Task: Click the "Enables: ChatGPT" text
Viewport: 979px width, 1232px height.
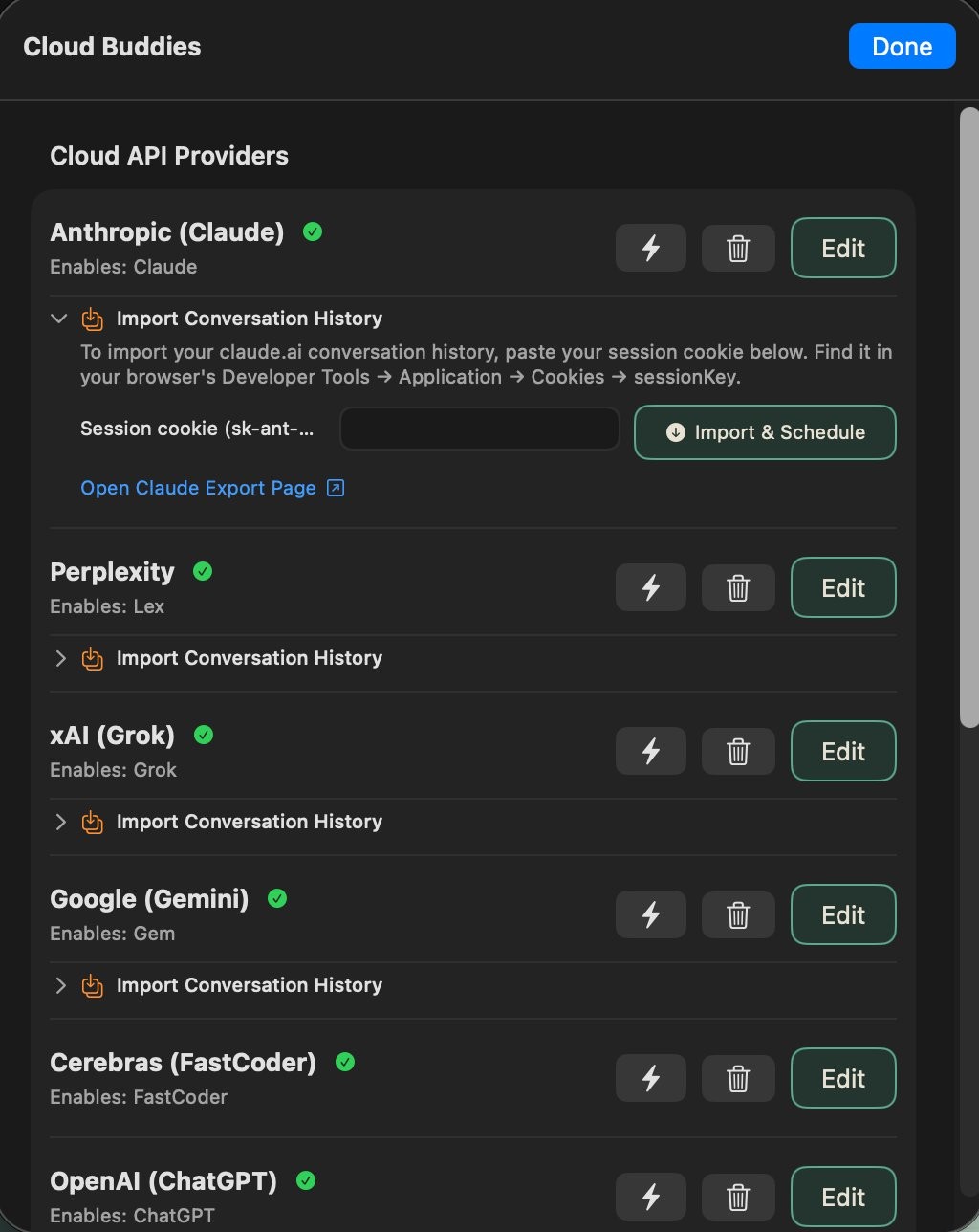Action: (132, 1216)
